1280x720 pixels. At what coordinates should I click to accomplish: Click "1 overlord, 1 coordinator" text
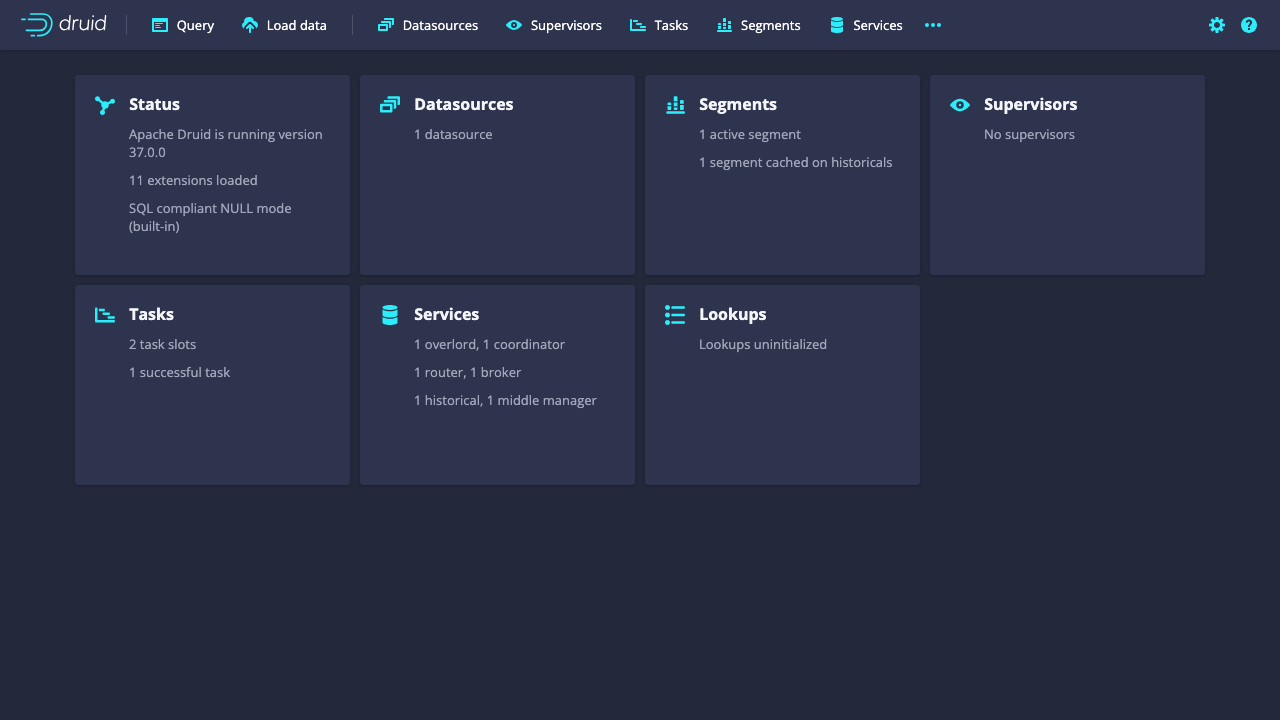coord(489,344)
